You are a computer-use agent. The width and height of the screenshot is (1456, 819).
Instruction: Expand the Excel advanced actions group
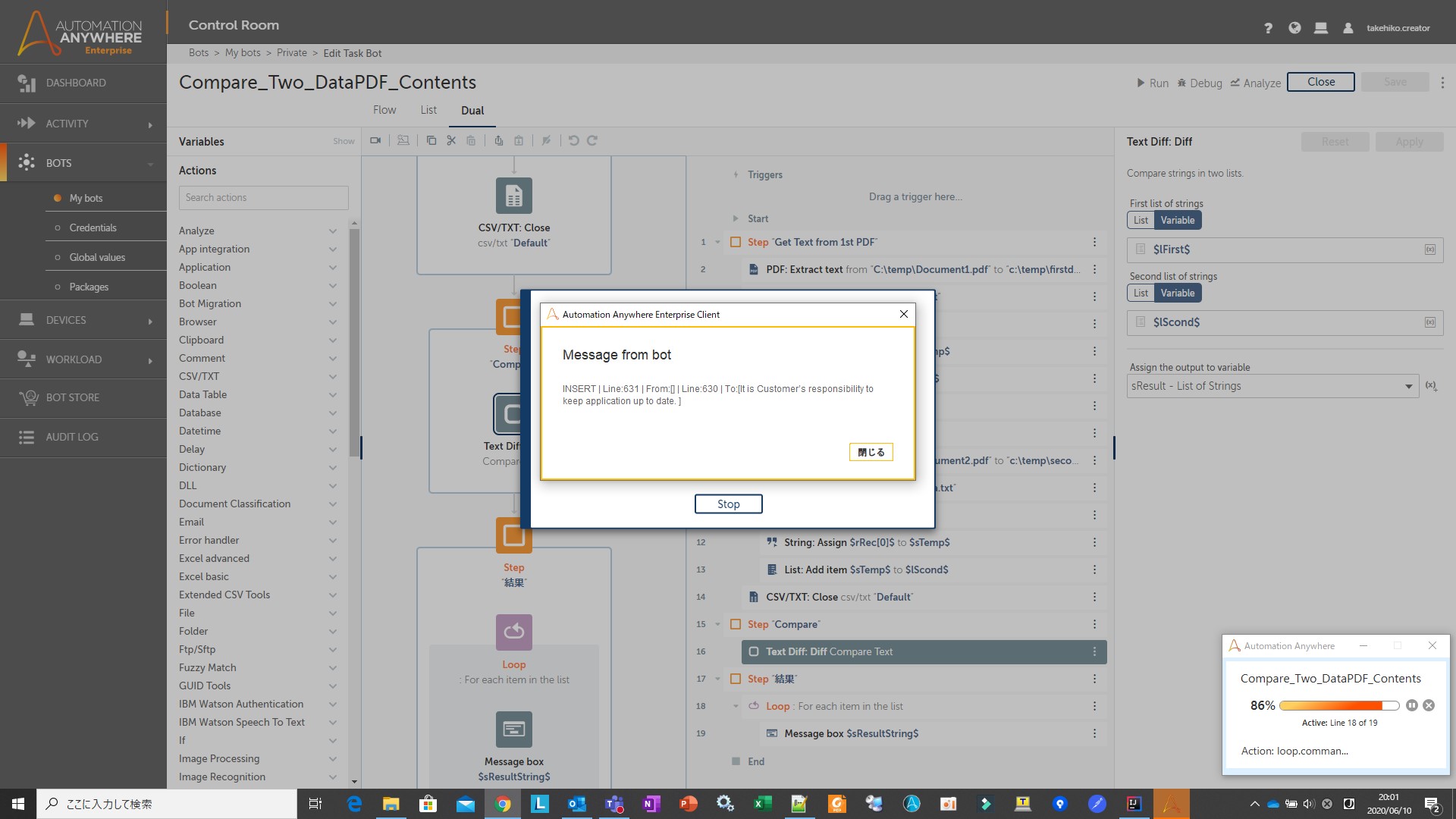click(x=332, y=558)
